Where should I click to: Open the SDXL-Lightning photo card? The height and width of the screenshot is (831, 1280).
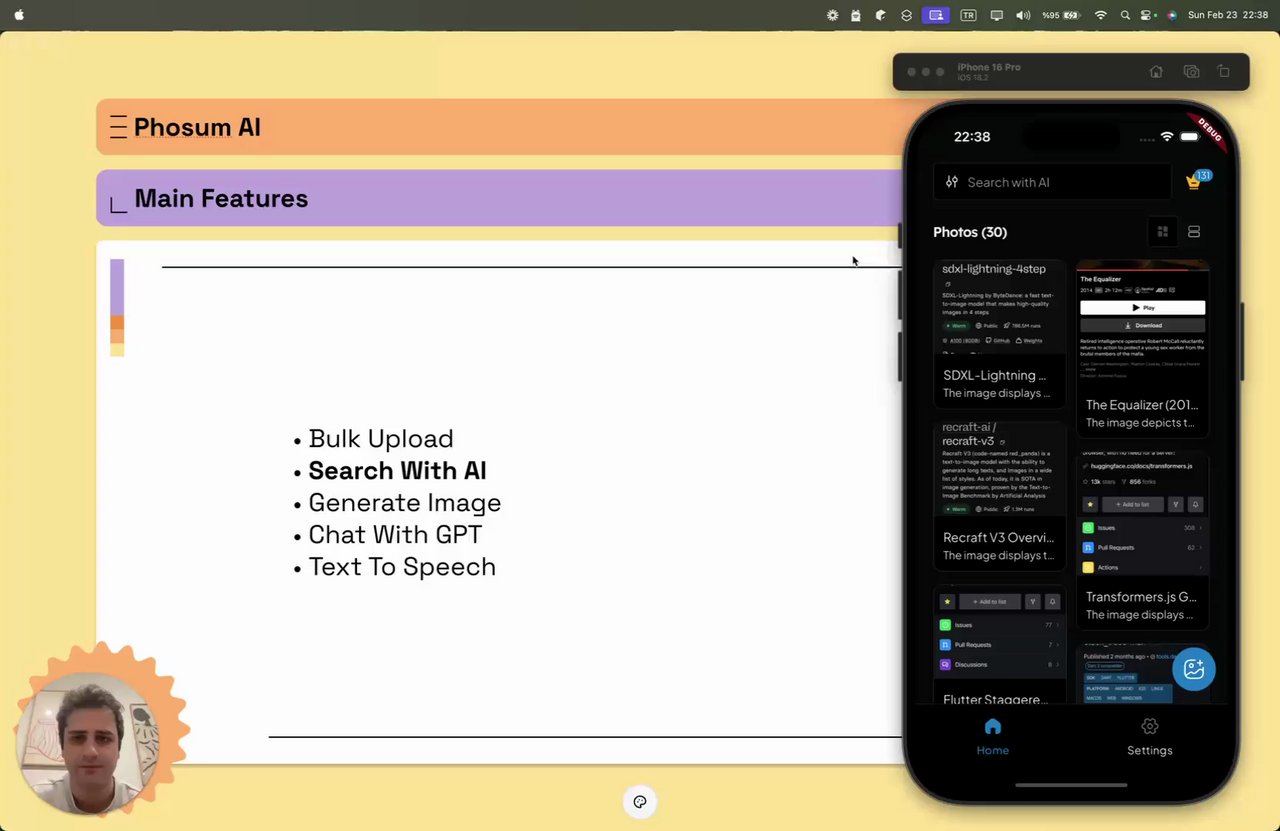click(999, 333)
